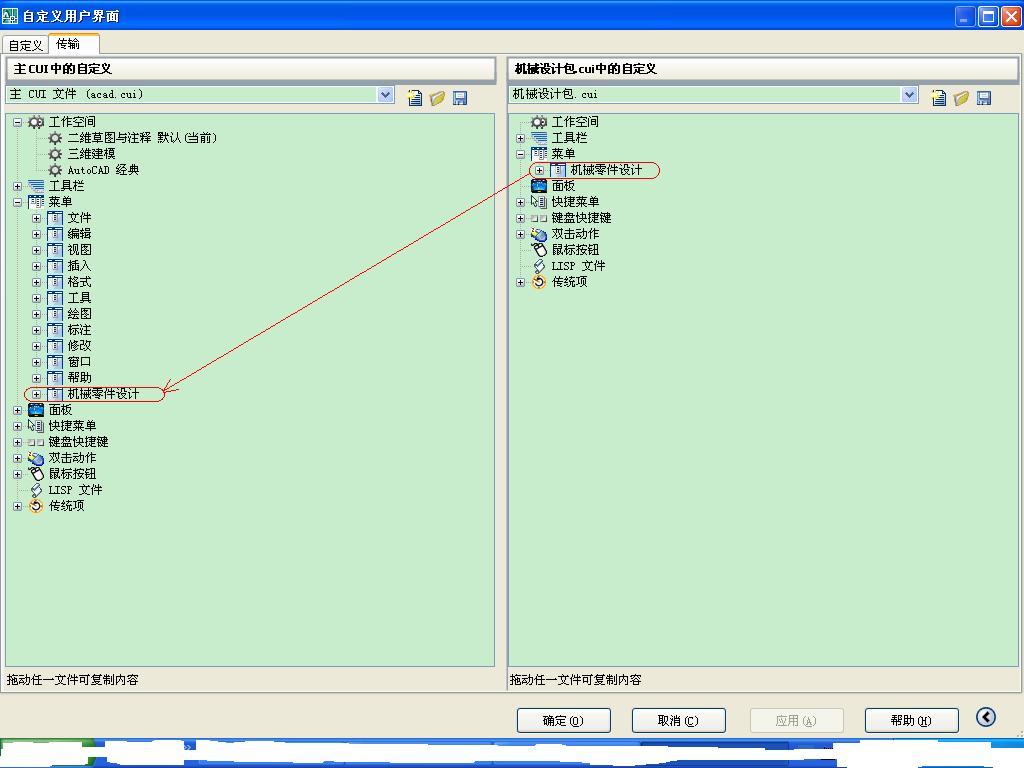Viewport: 1024px width, 768px height.
Task: Select 修改 menu item in left tree
Action: [79, 345]
